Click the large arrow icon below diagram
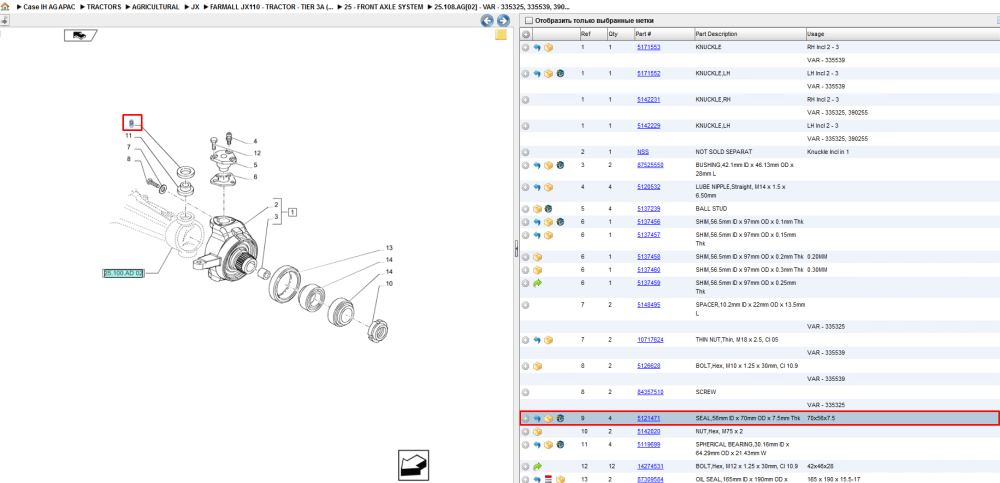The height and width of the screenshot is (483, 1000). pyautogui.click(x=413, y=465)
